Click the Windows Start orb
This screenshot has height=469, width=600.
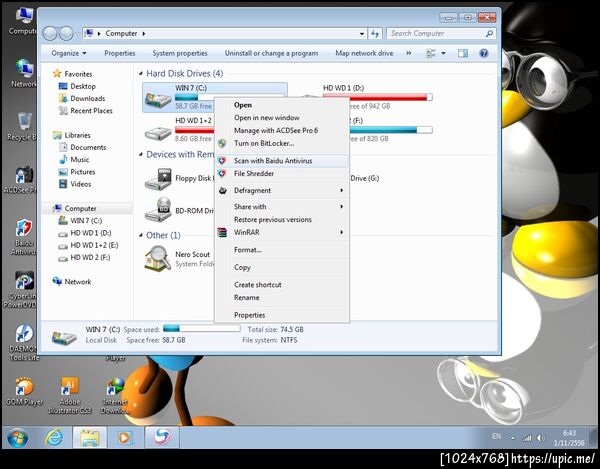point(18,437)
